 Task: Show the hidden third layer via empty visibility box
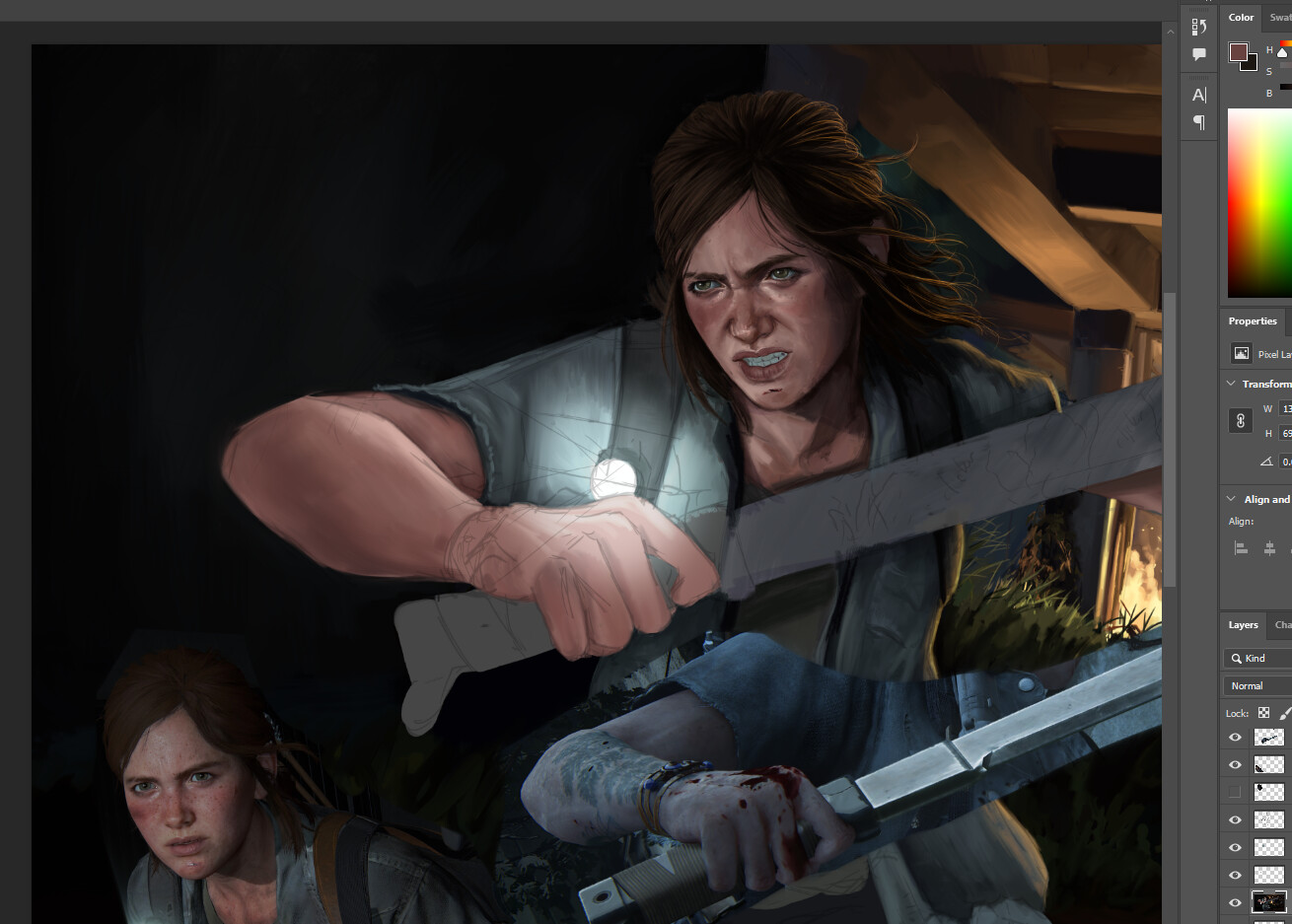tap(1235, 792)
